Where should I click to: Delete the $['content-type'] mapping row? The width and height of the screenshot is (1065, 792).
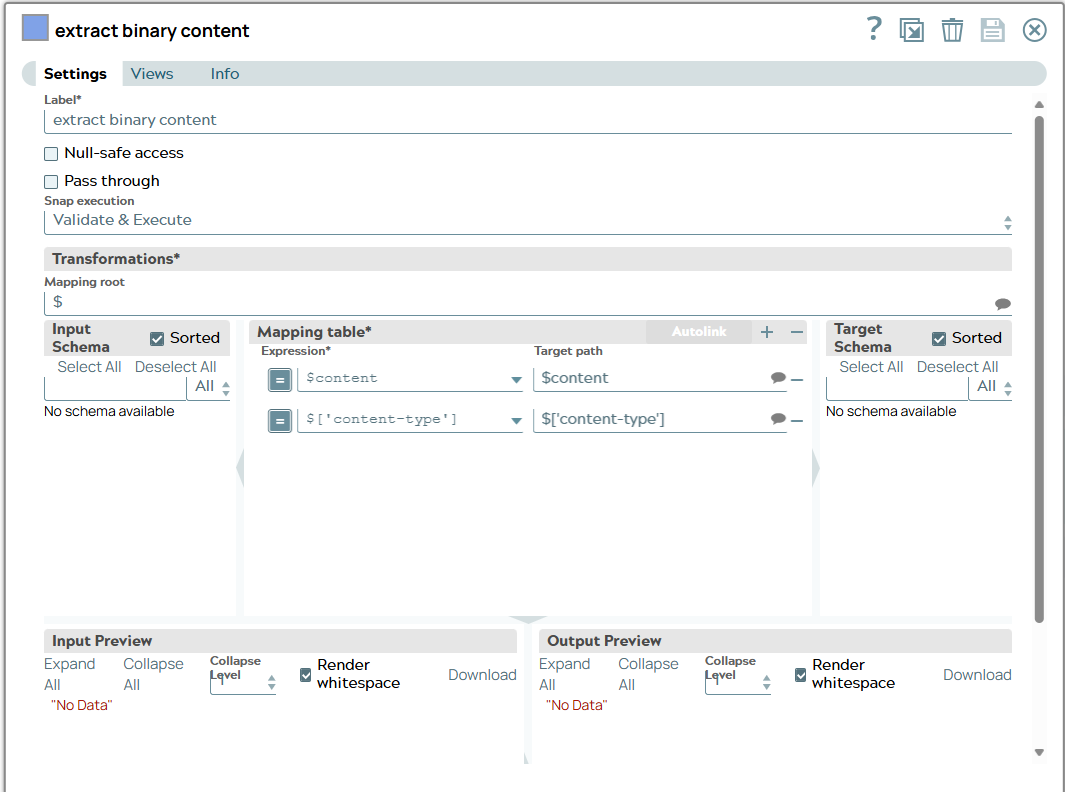(797, 421)
